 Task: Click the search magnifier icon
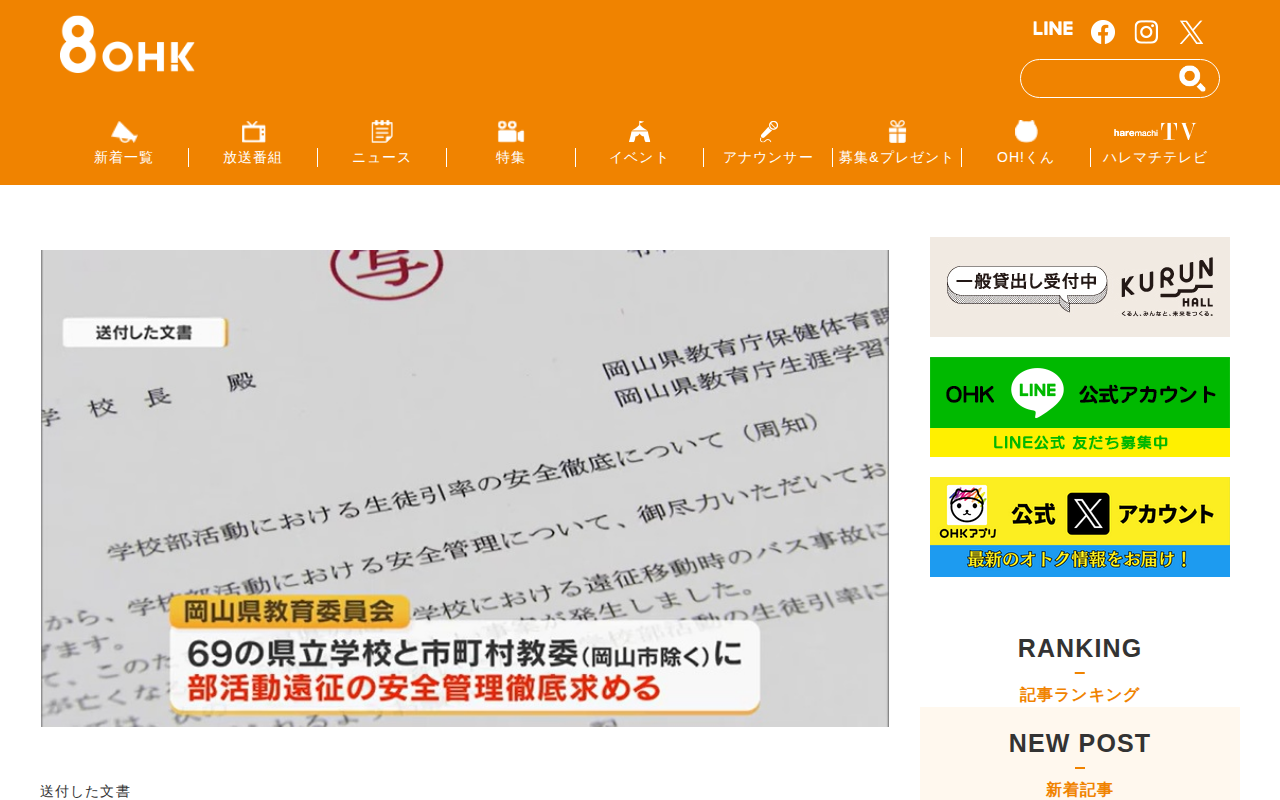tap(1192, 78)
